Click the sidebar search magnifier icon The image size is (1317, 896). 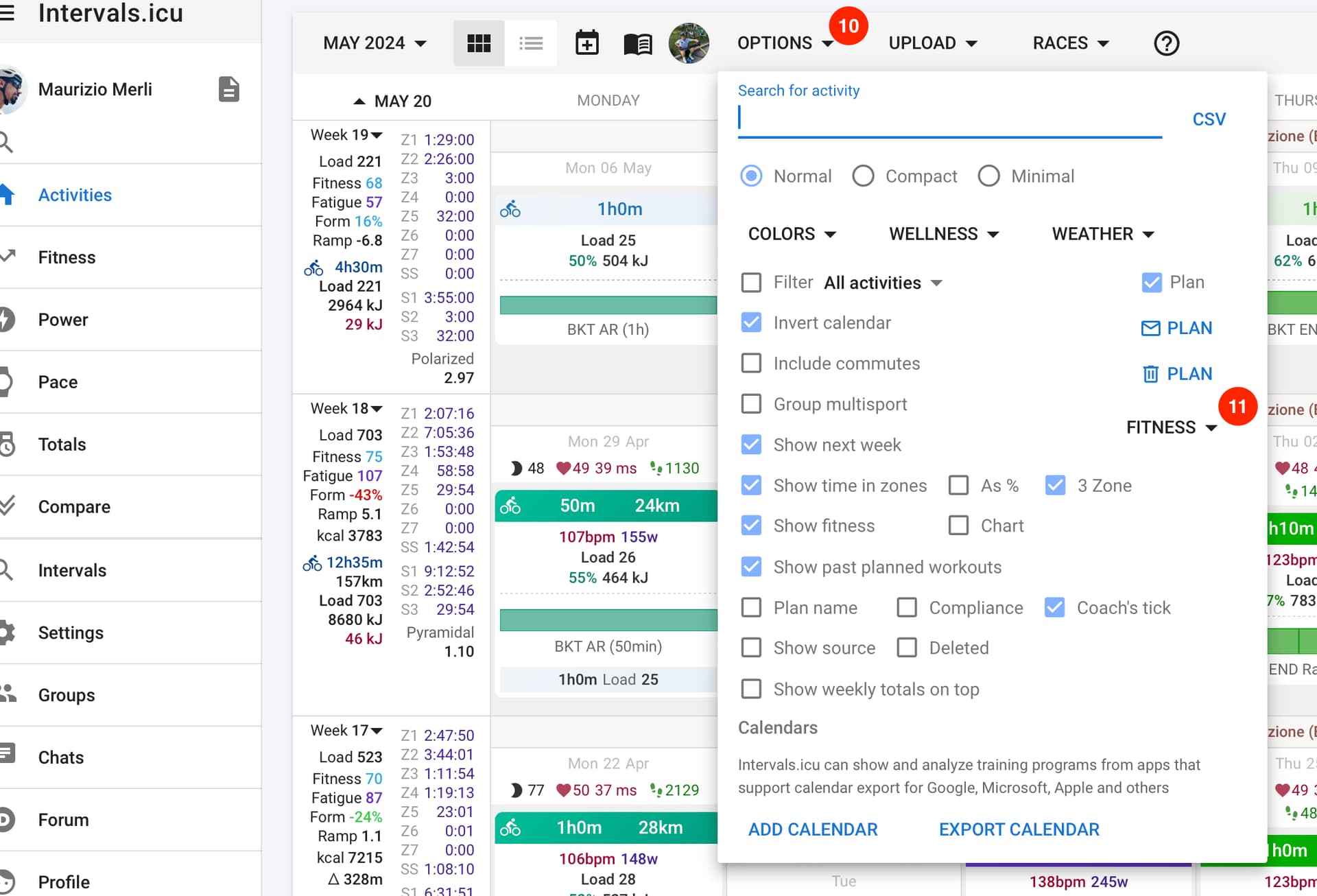(x=5, y=142)
